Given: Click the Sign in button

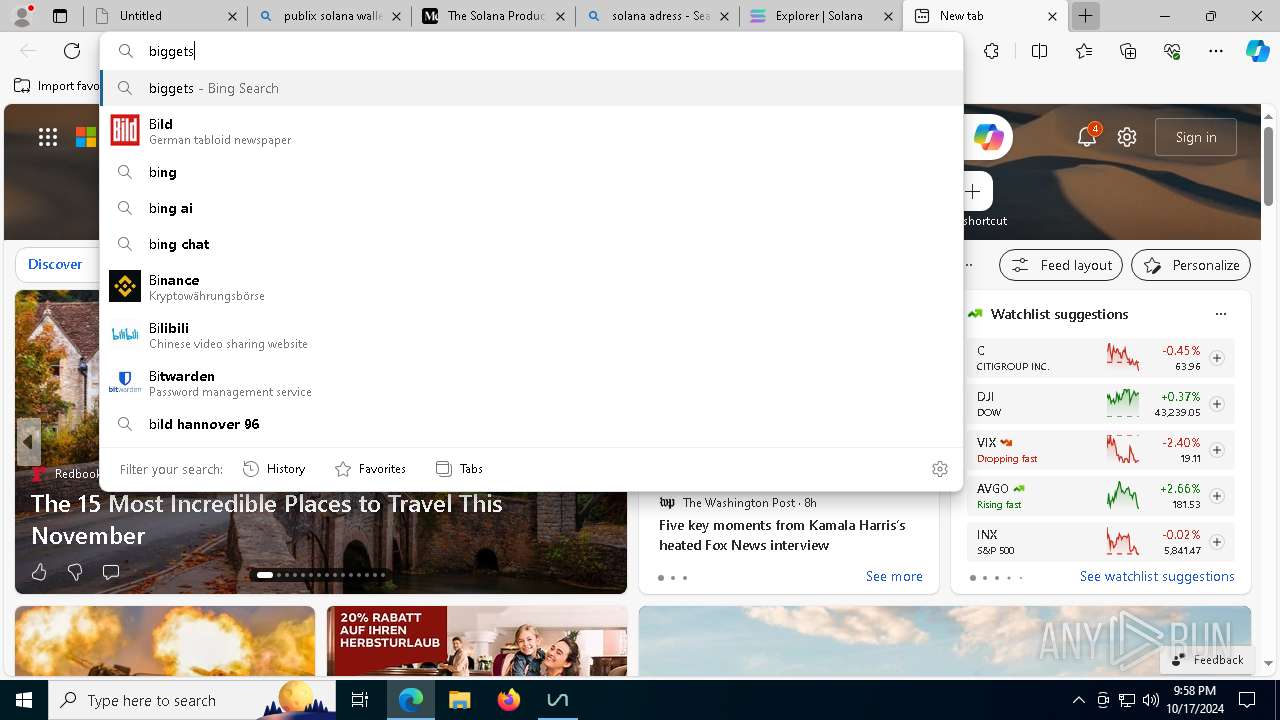Looking at the screenshot, I should [1196, 137].
